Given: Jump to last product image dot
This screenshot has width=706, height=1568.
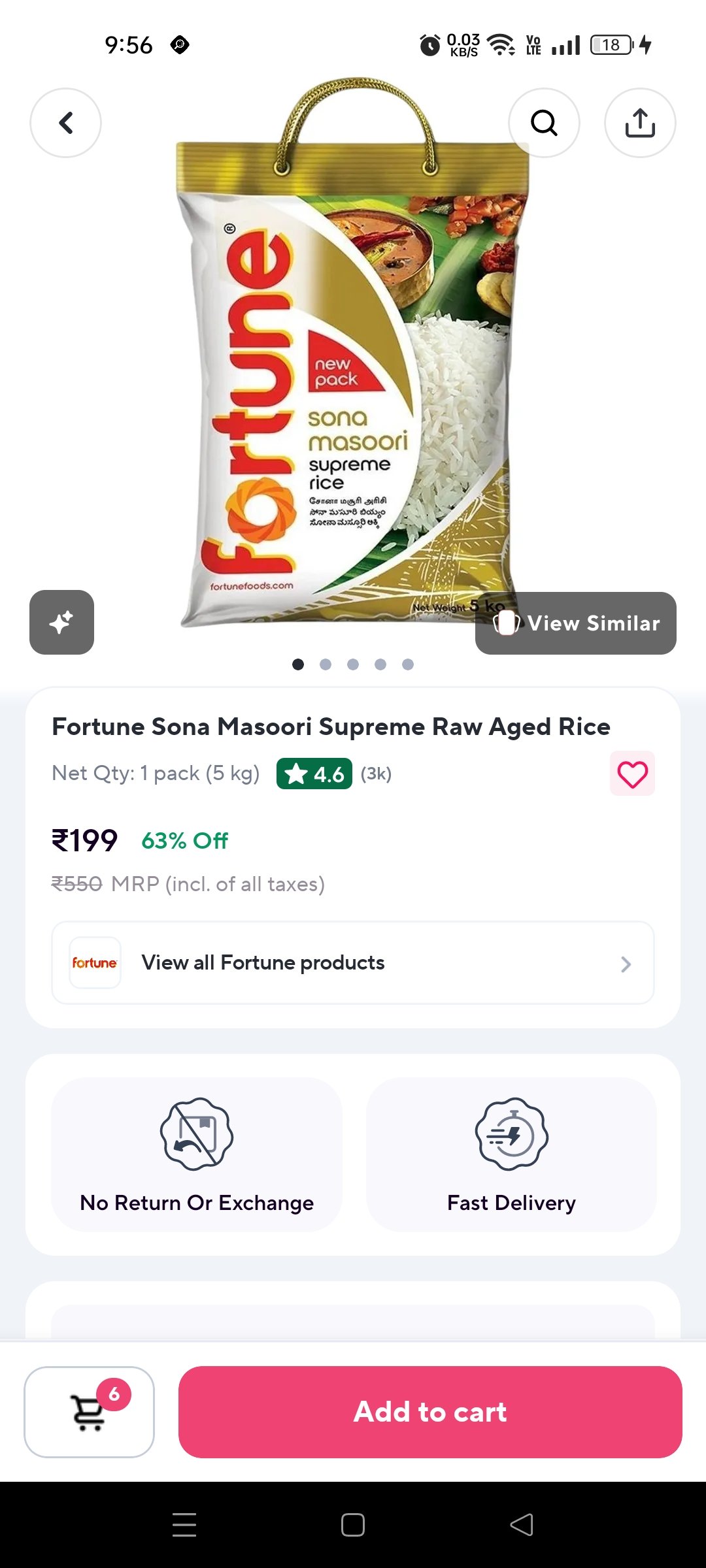Looking at the screenshot, I should (x=408, y=664).
